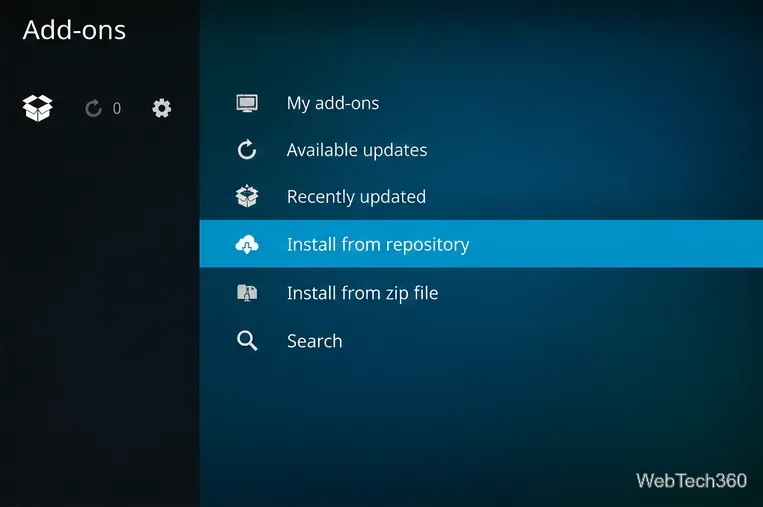The height and width of the screenshot is (507, 763).
Task: Select Available updates entry
Action: click(481, 150)
